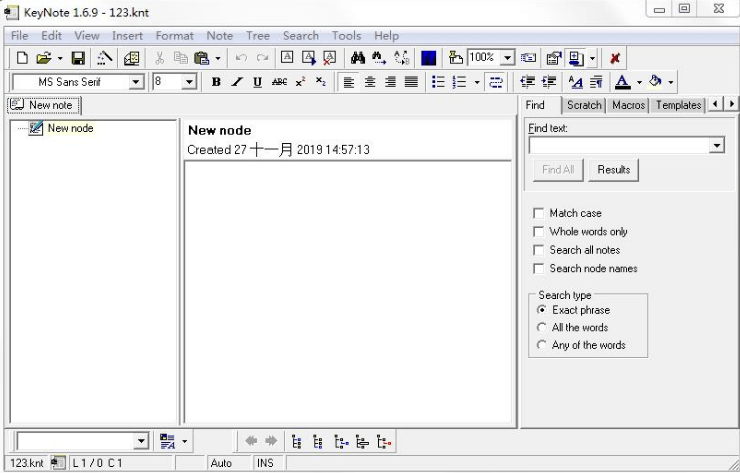Viewport: 740px width, 473px height.
Task: Click the copy icon in toolbar
Action: click(181, 58)
